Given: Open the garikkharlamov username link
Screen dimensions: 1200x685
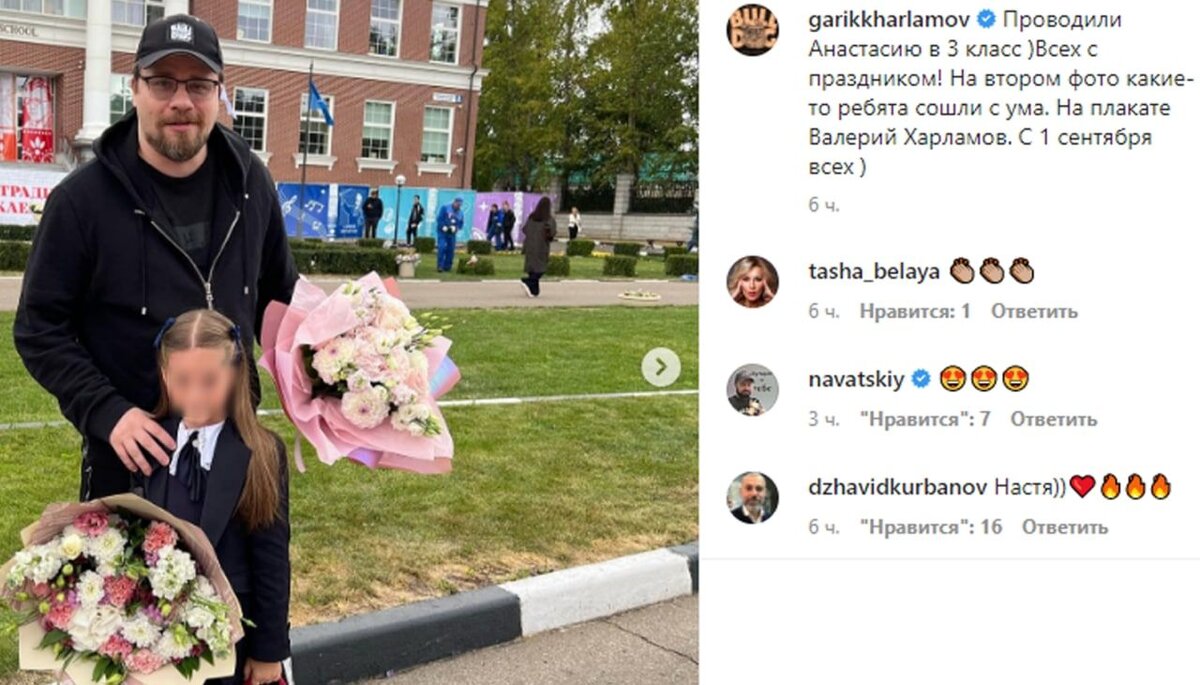Looking at the screenshot, I should (889, 19).
